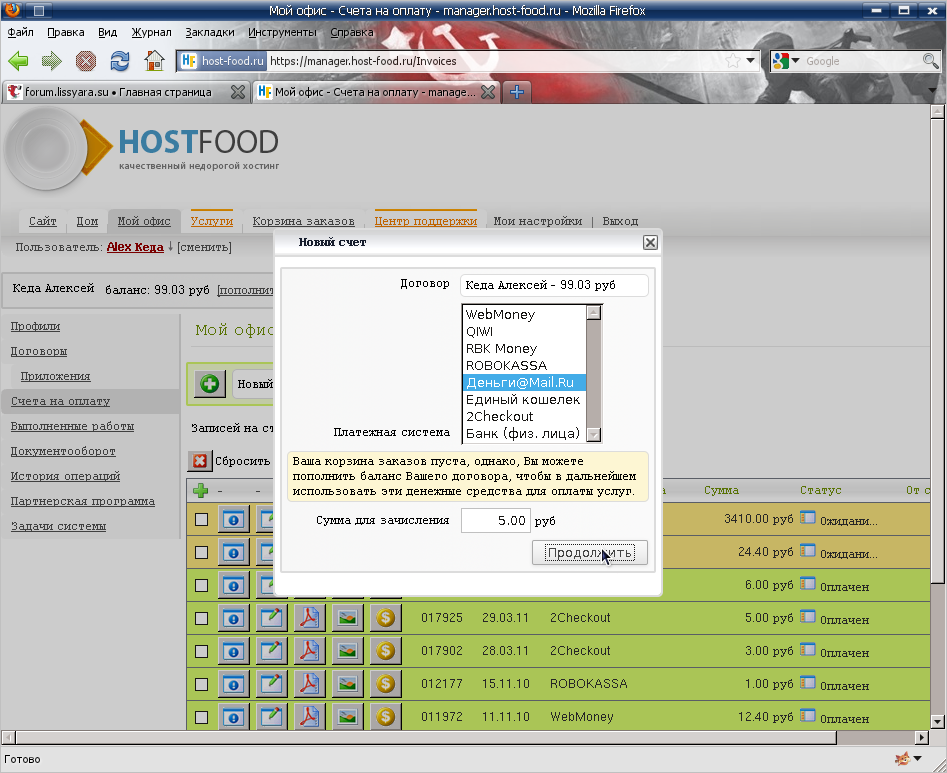Image resolution: width=947 pixels, height=773 pixels.
Task: Open the Инструменты menu
Action: click(x=282, y=32)
